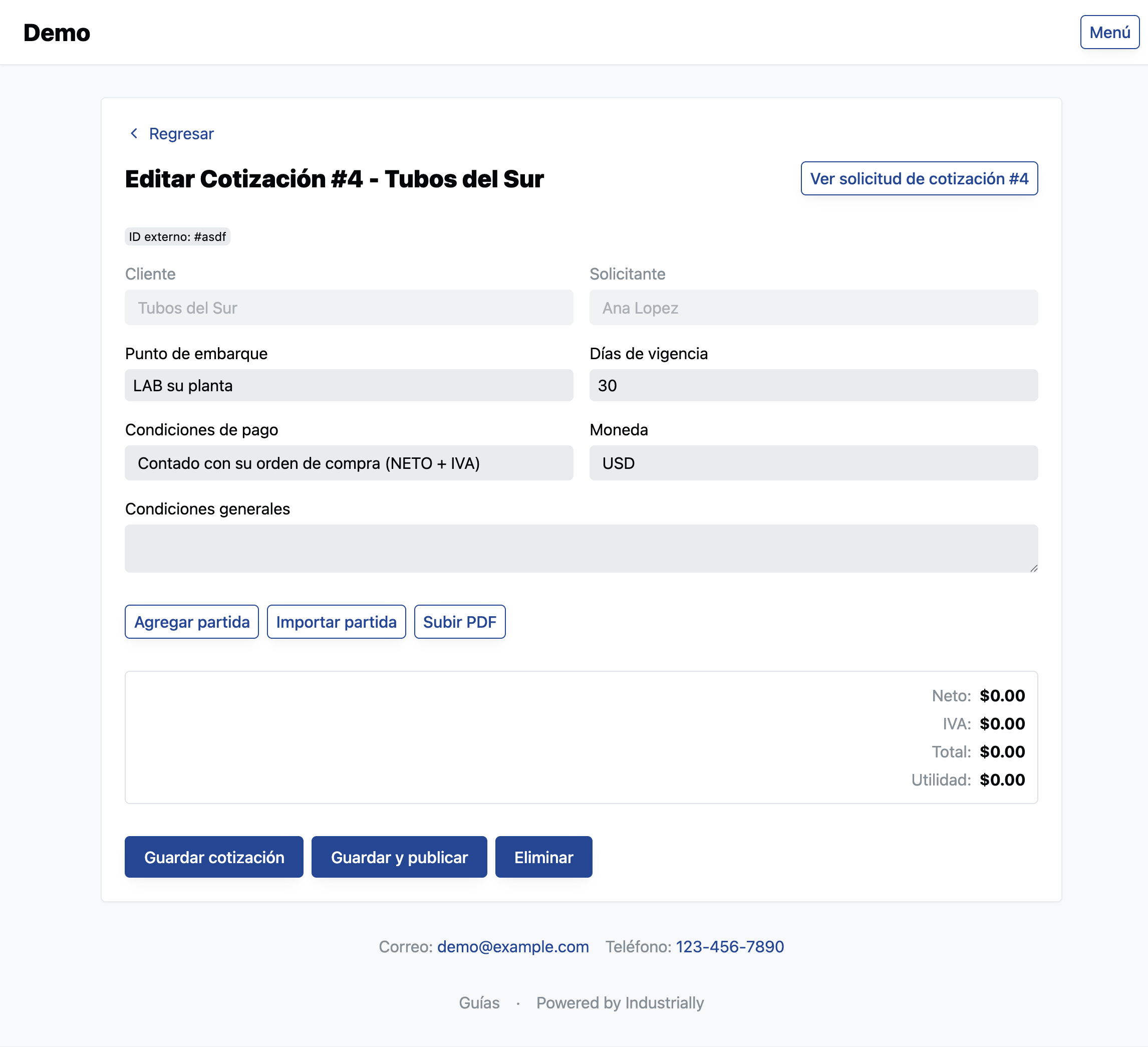Image resolution: width=1148 pixels, height=1047 pixels.
Task: Open Ver solicitud de cotización #4
Action: (919, 178)
